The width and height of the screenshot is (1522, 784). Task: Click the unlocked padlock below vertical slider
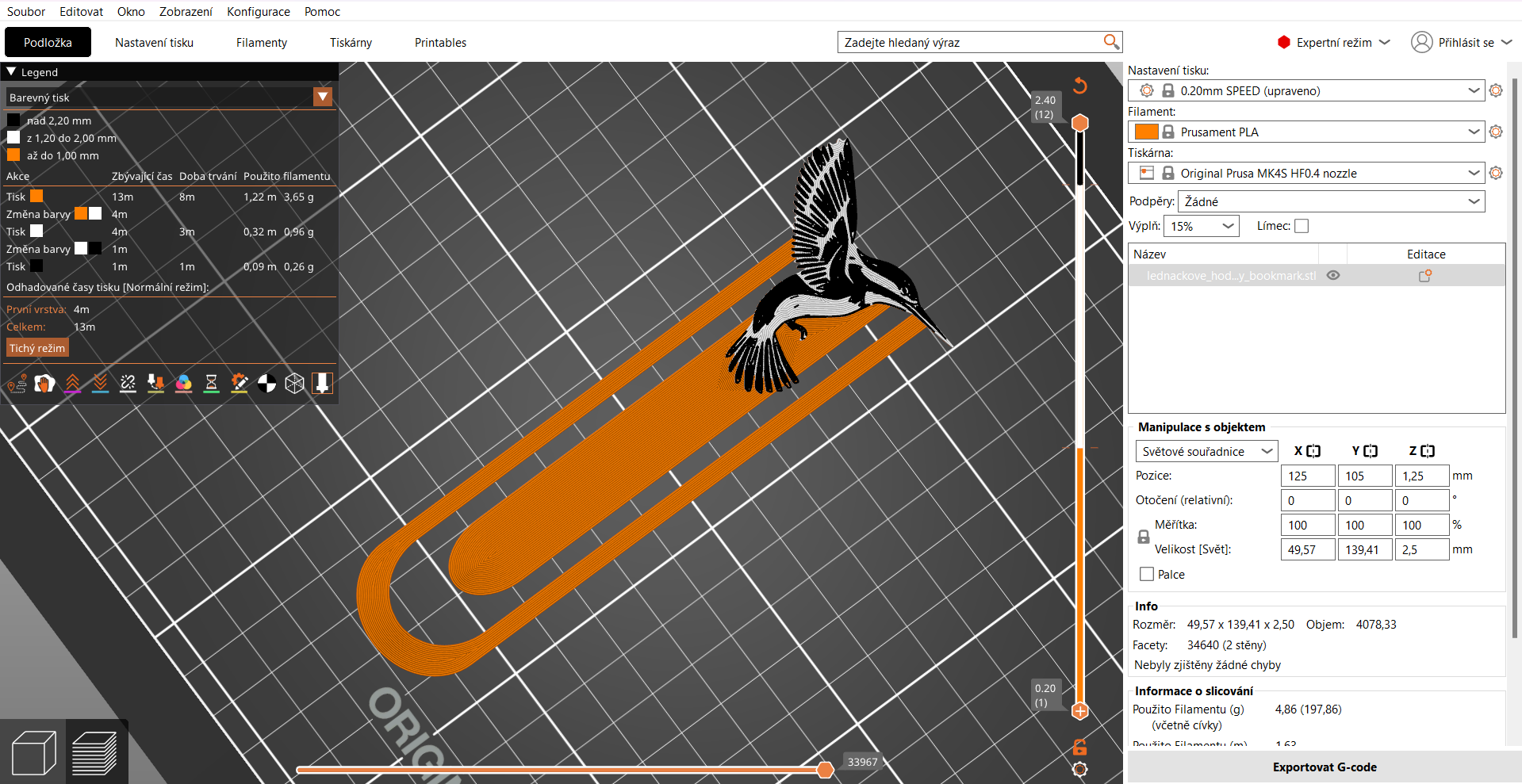pos(1079,747)
